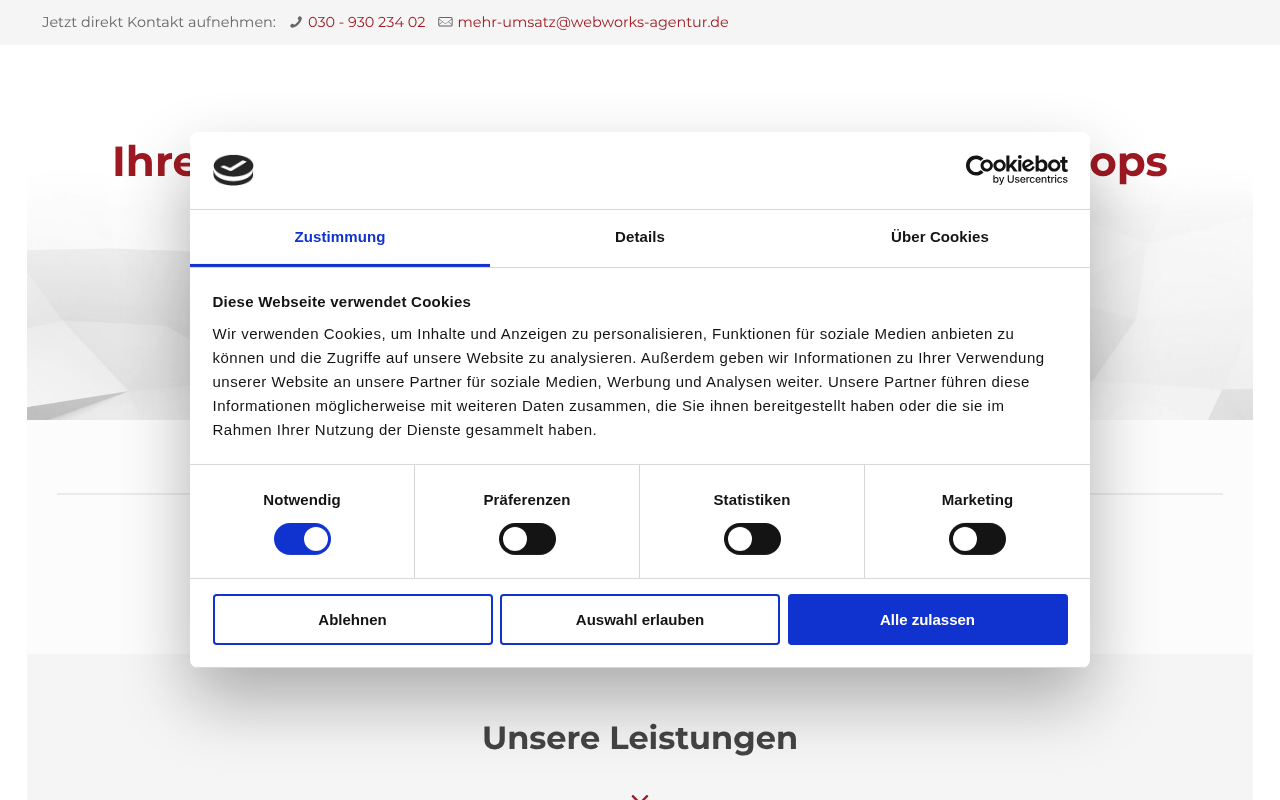Enable the Statistiken cookie switch
1280x800 pixels.
pos(752,539)
